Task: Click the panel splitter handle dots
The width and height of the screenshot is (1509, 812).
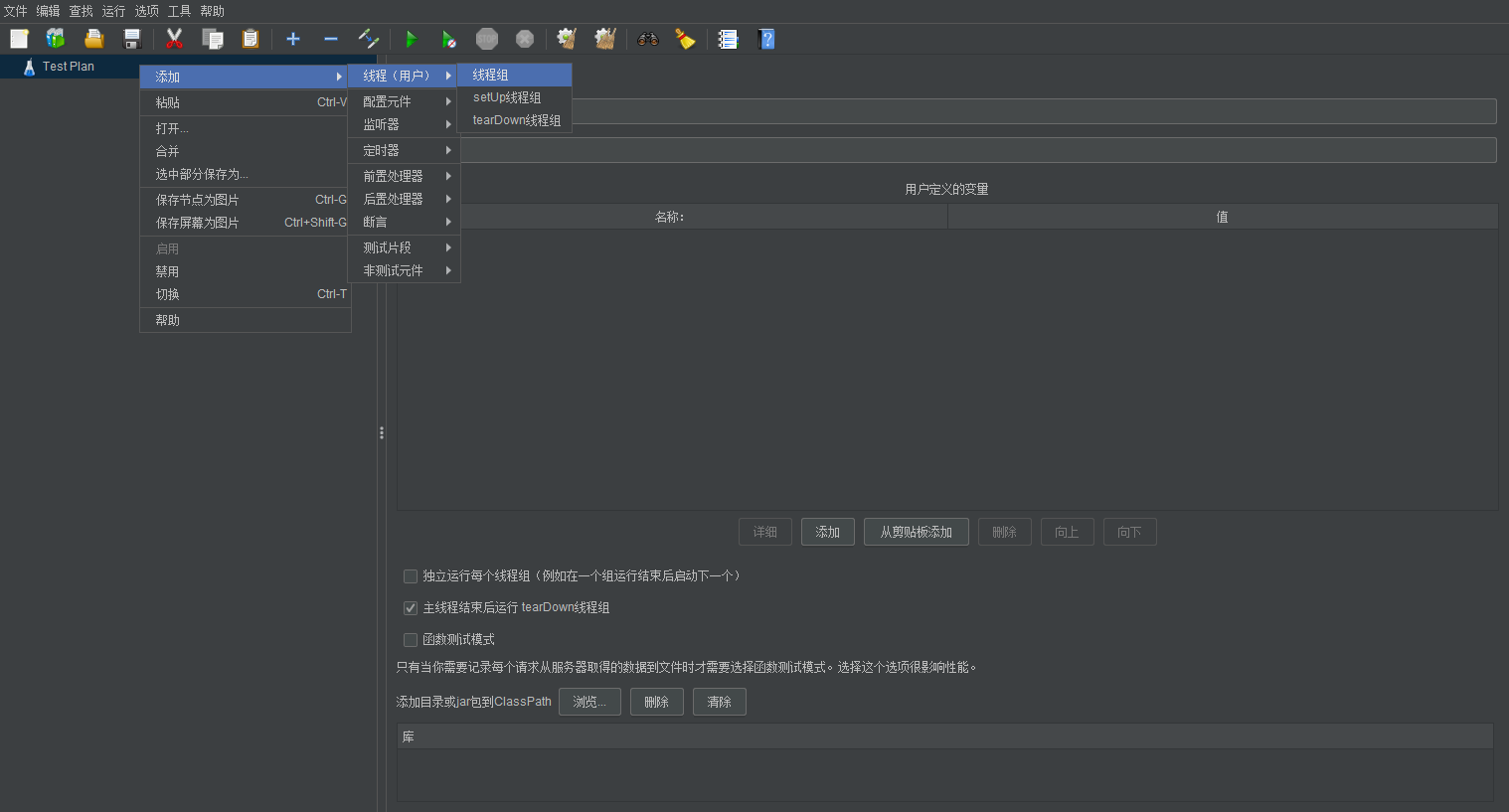Action: (x=382, y=433)
